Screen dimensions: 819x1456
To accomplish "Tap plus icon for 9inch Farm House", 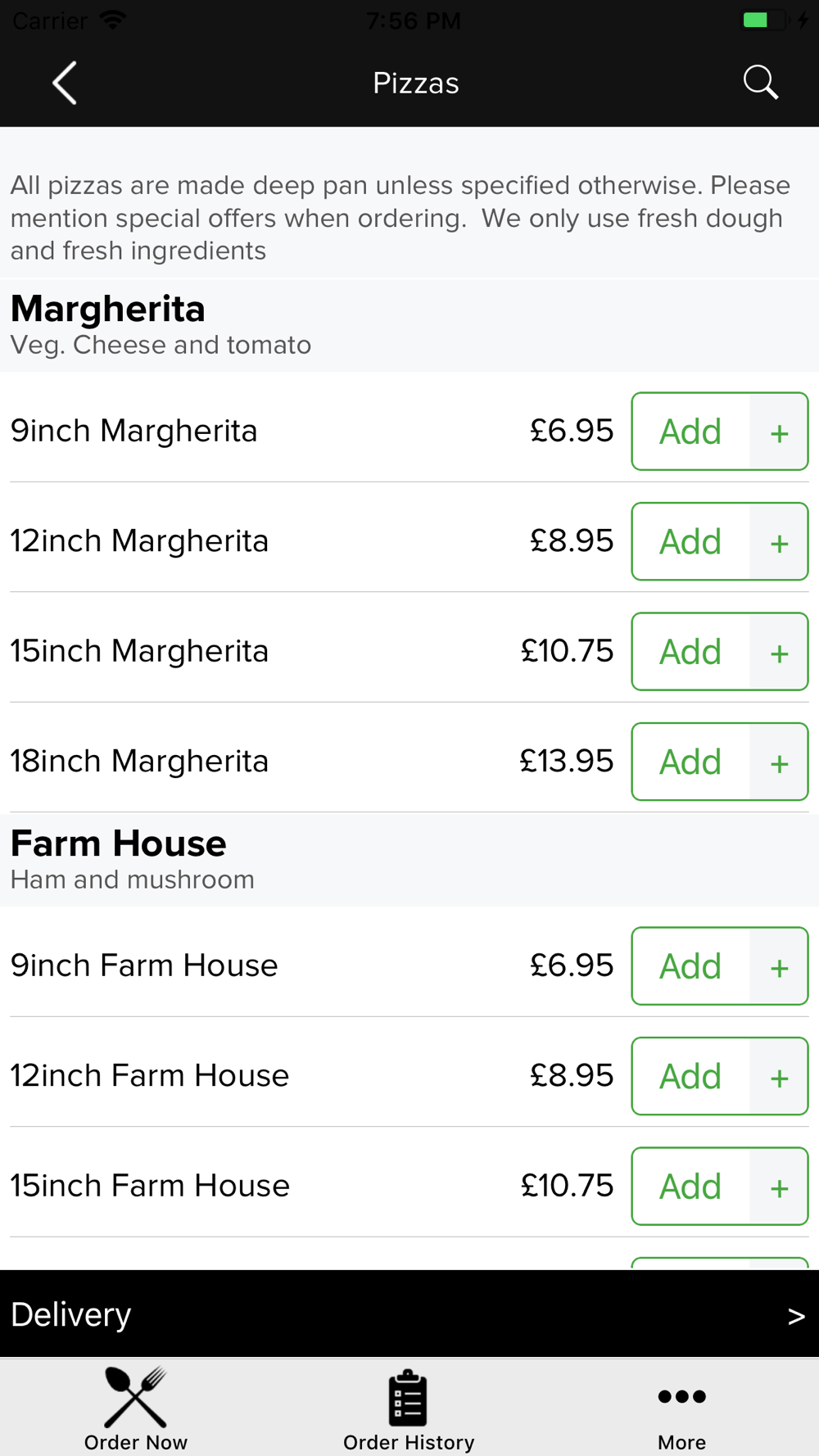I will 779,966.
